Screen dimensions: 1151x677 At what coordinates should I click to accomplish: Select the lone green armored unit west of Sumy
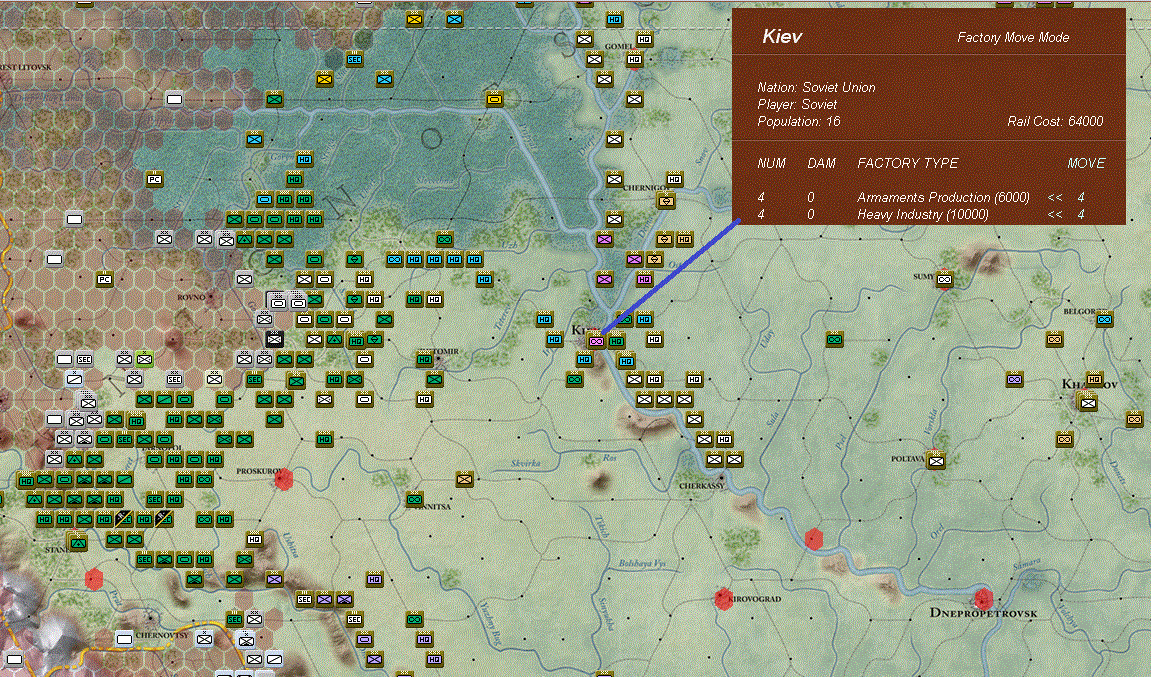[x=834, y=339]
